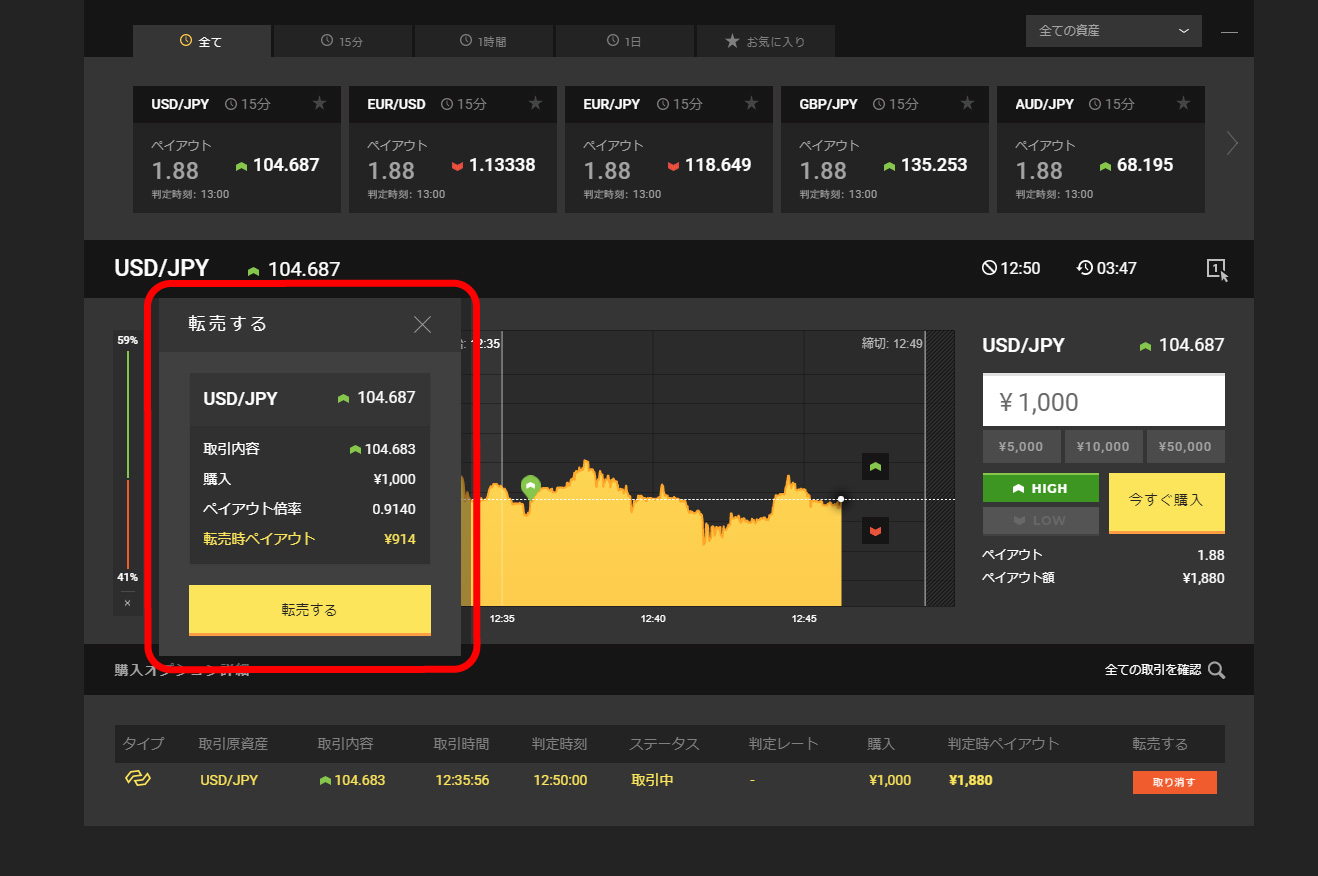Favorite the AUD/JPY card star
The height and width of the screenshot is (876, 1318).
1183,103
